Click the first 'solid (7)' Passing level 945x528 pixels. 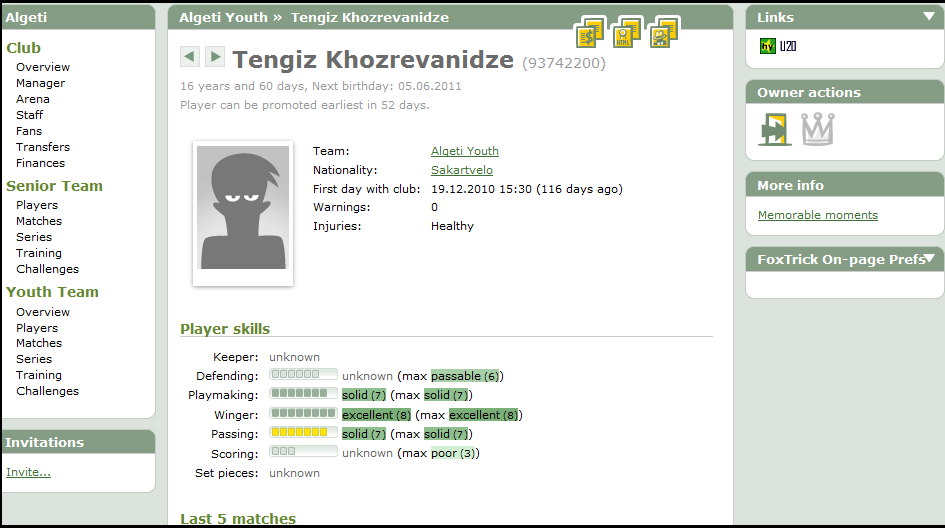364,434
